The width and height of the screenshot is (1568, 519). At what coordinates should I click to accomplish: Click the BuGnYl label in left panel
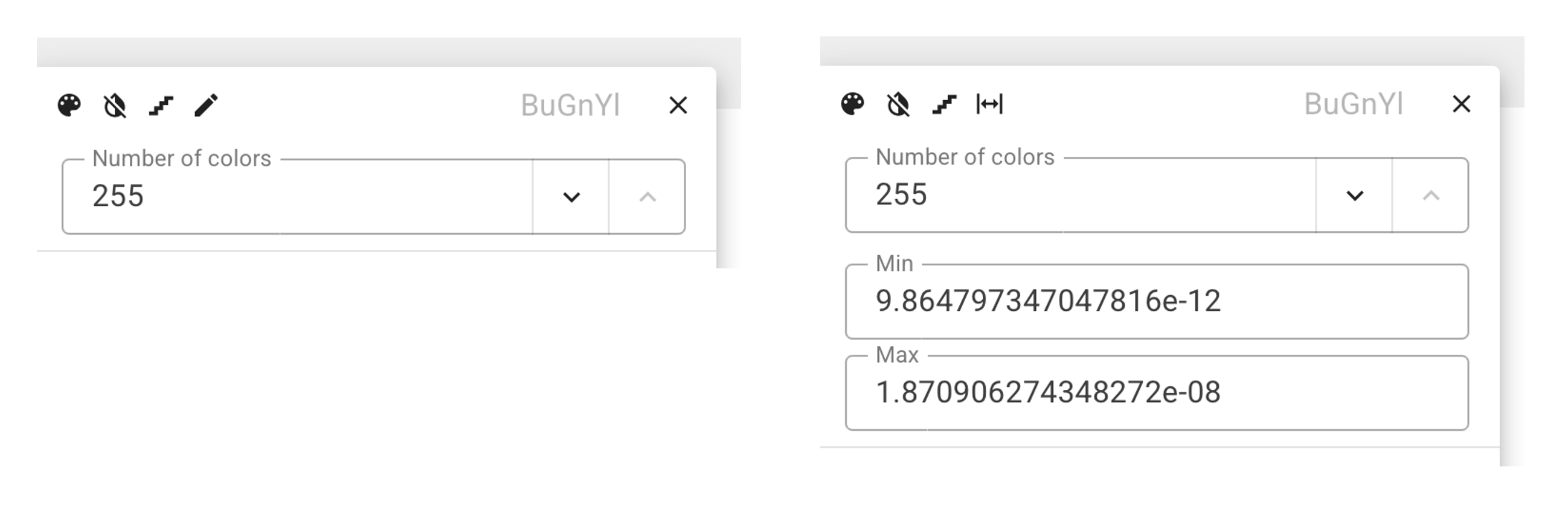coord(571,105)
